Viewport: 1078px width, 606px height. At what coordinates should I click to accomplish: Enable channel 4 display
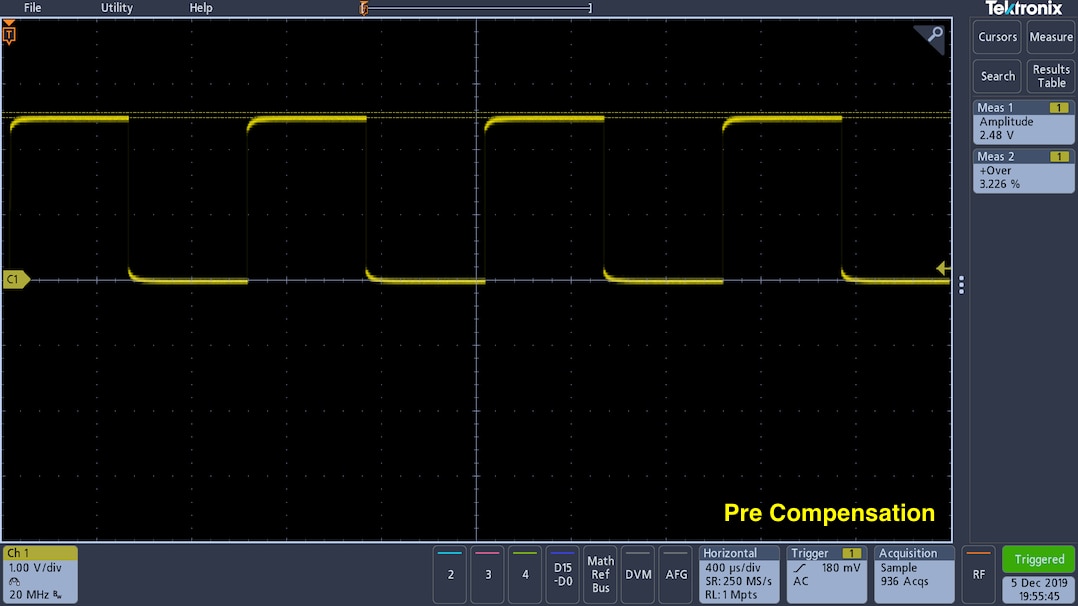[525, 574]
